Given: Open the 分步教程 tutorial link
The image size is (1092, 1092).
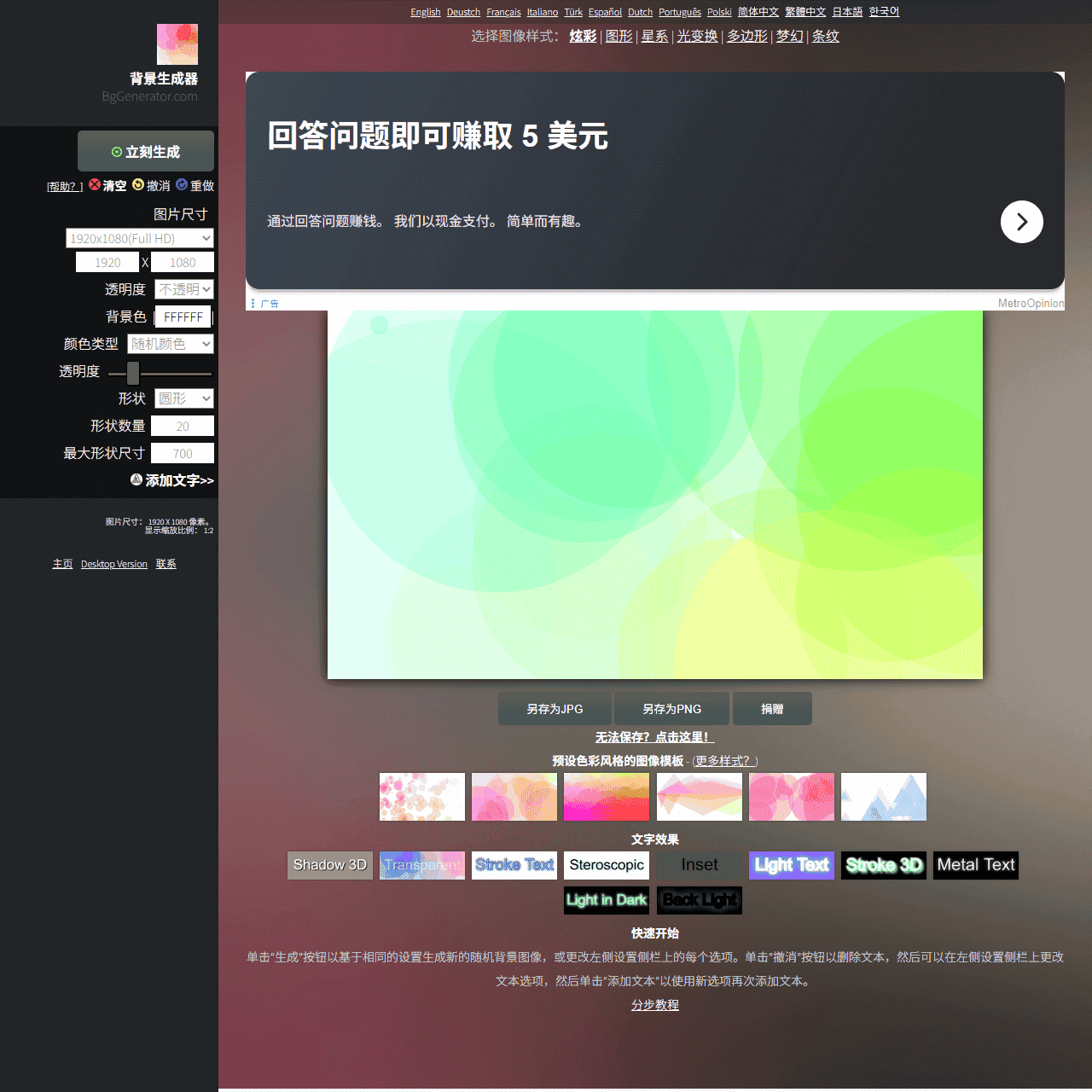Looking at the screenshot, I should pos(654,1005).
